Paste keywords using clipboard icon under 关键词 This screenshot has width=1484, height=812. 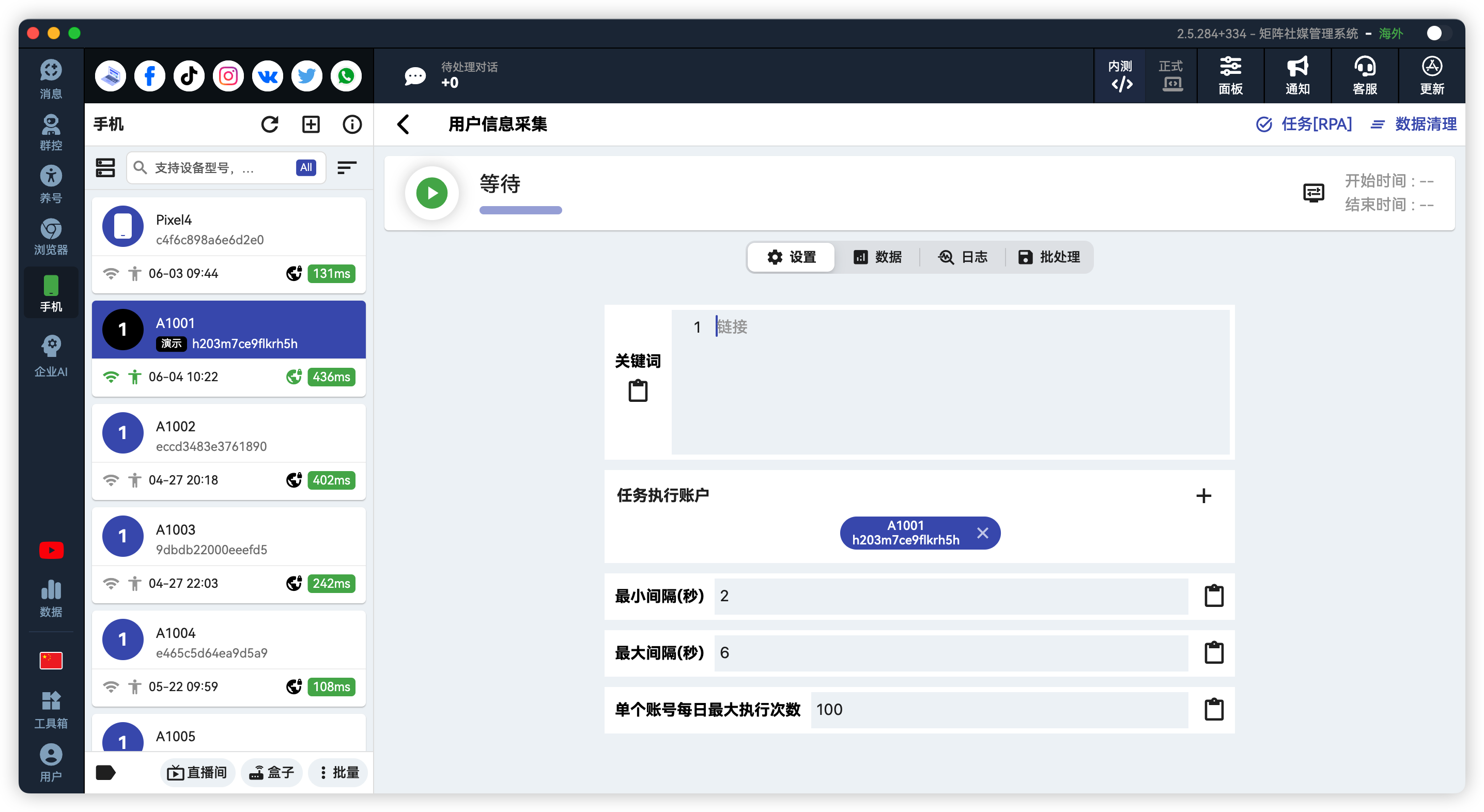(x=638, y=391)
